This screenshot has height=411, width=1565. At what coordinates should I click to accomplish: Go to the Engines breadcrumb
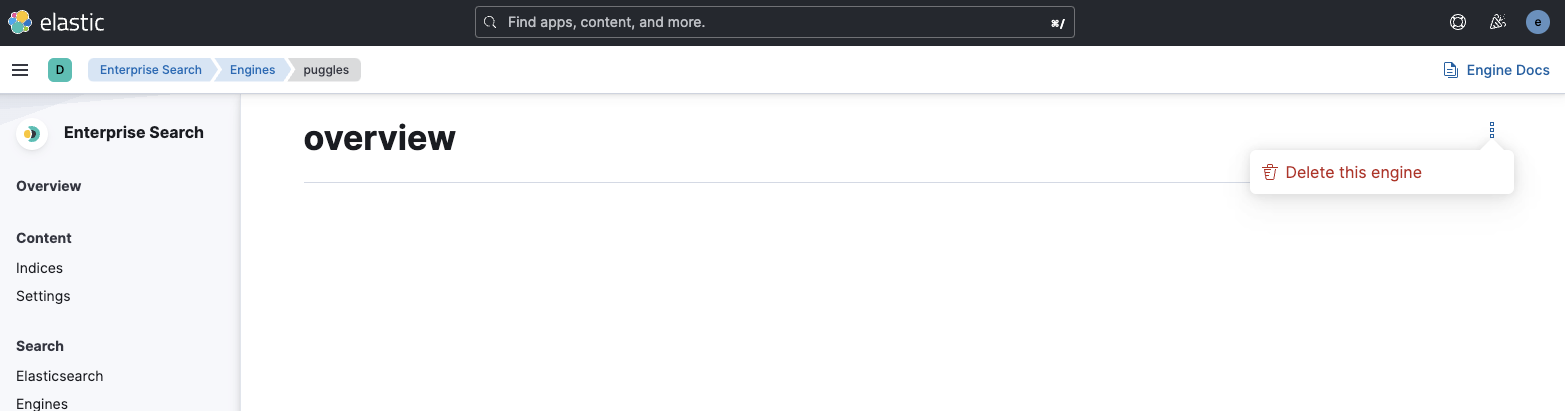tap(252, 70)
